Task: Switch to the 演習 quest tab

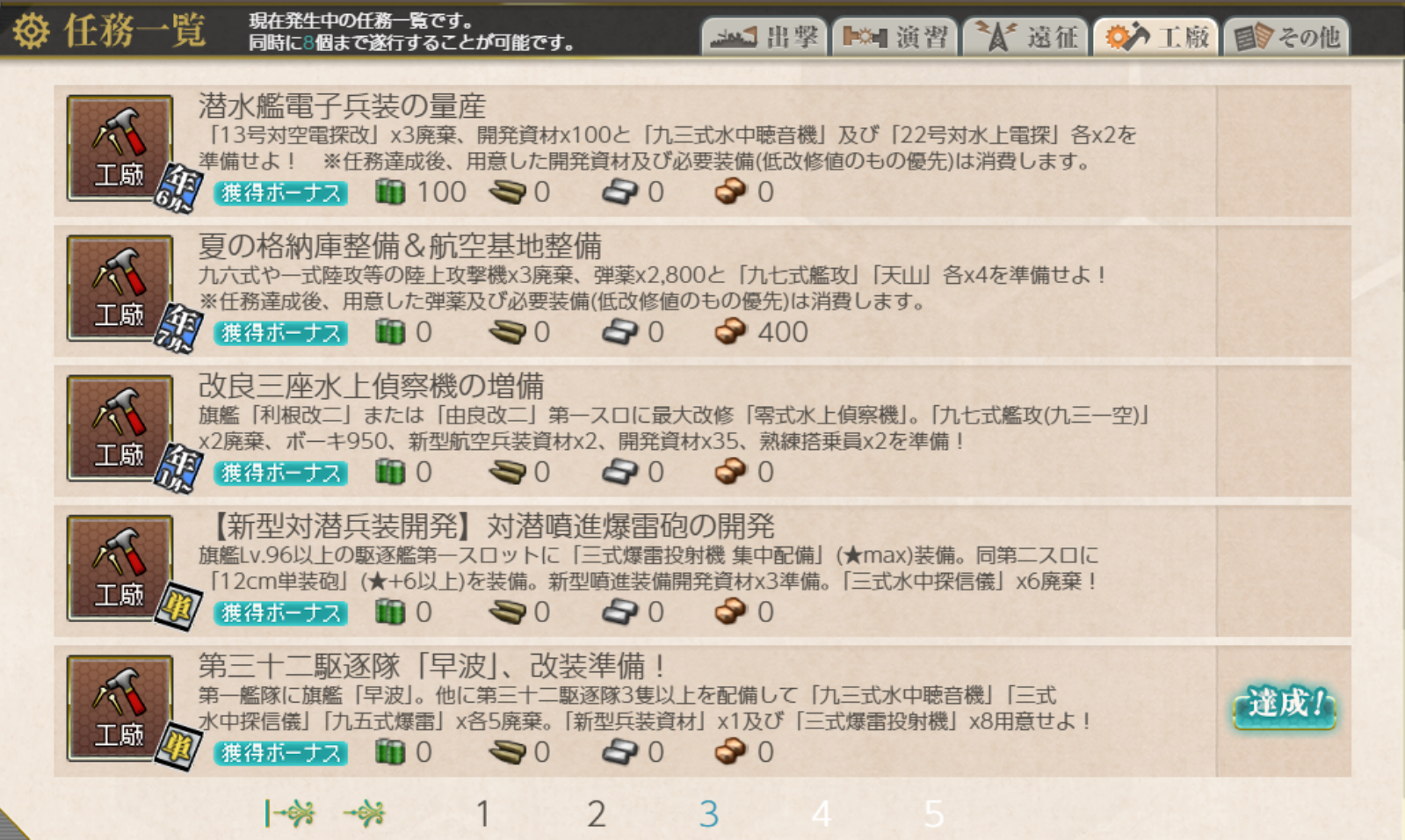Action: point(894,37)
